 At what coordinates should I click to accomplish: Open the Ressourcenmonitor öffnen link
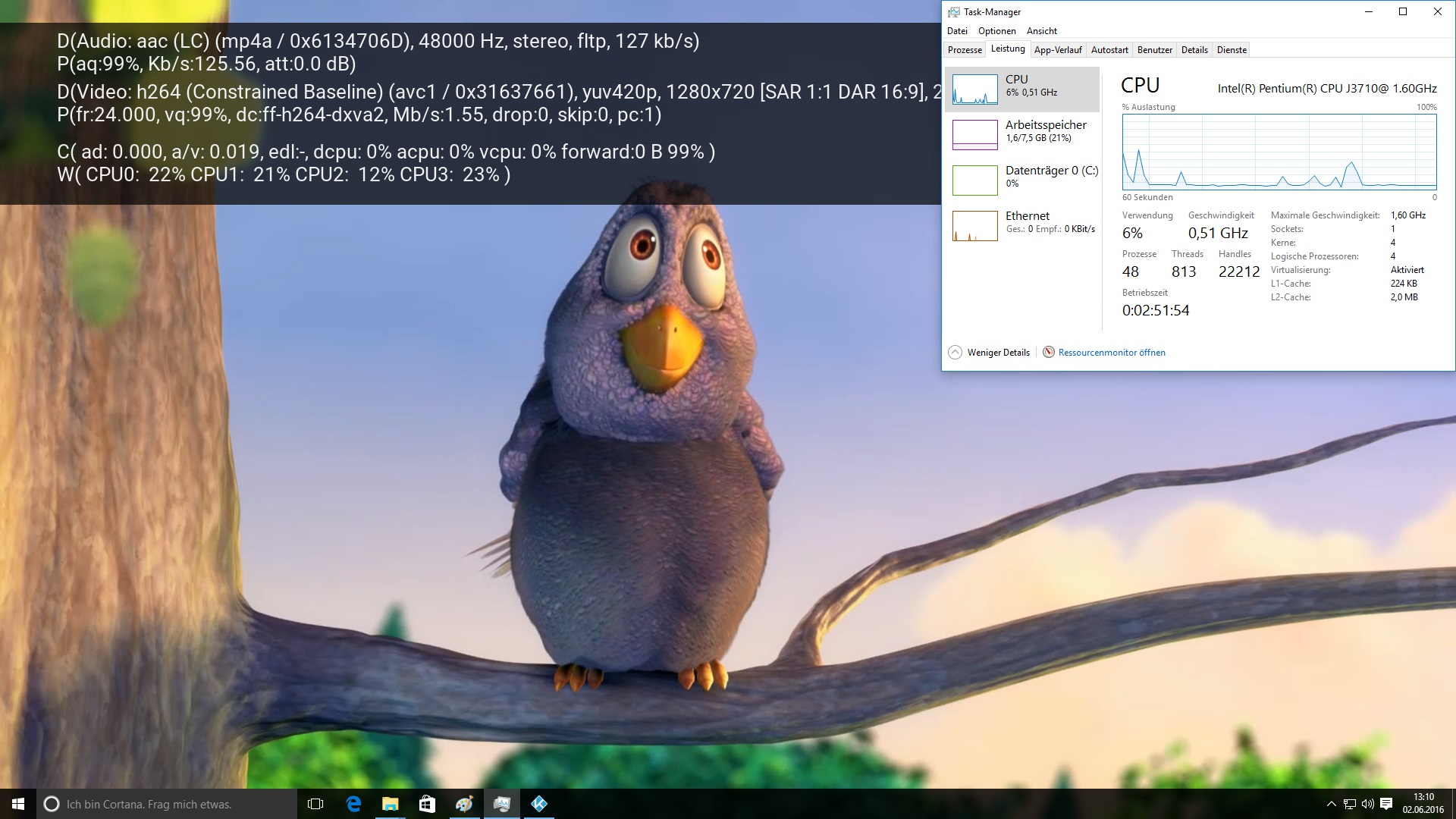(x=1112, y=353)
